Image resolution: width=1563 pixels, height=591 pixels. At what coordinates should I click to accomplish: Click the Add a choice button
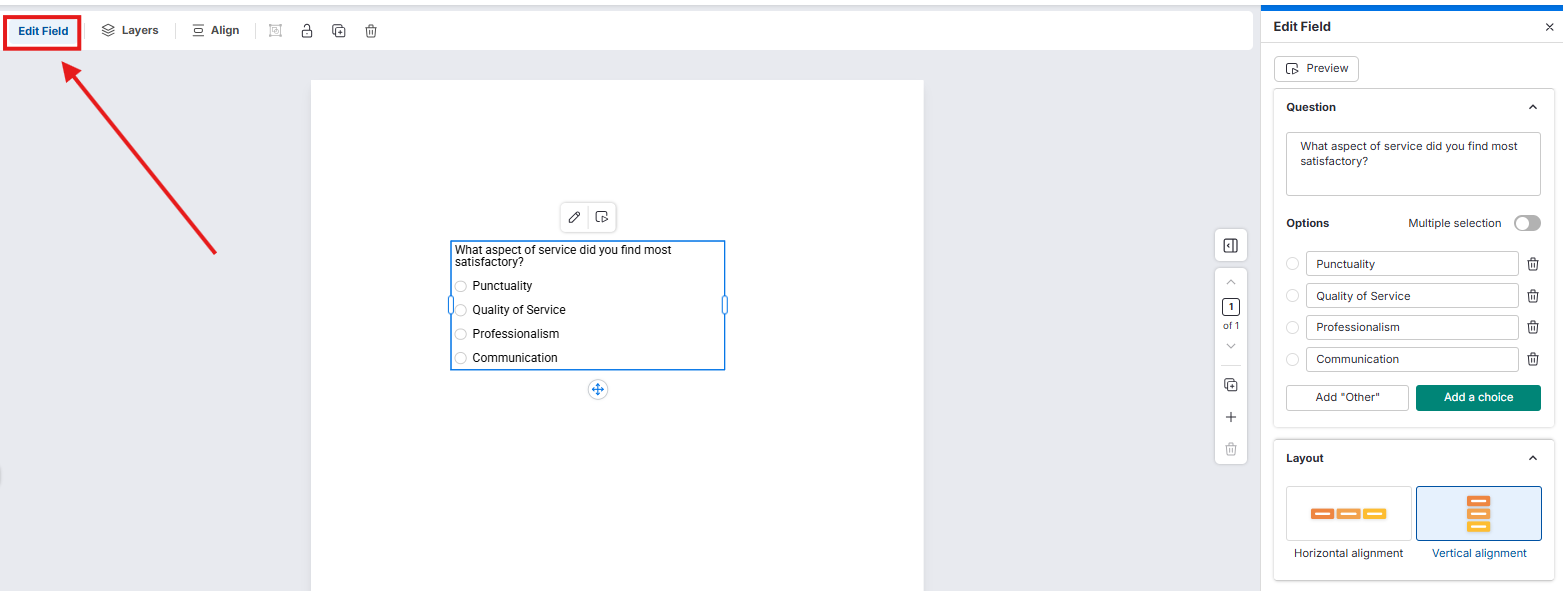pyautogui.click(x=1478, y=397)
